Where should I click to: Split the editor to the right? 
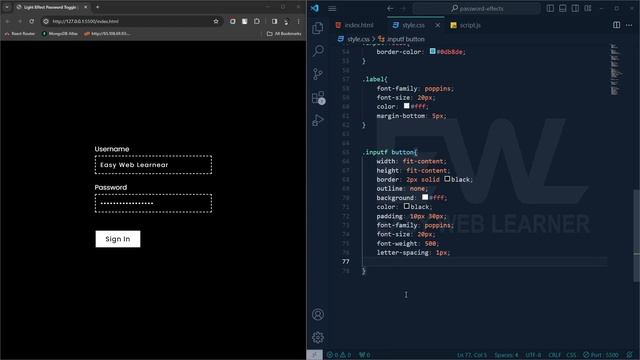tap(616, 25)
